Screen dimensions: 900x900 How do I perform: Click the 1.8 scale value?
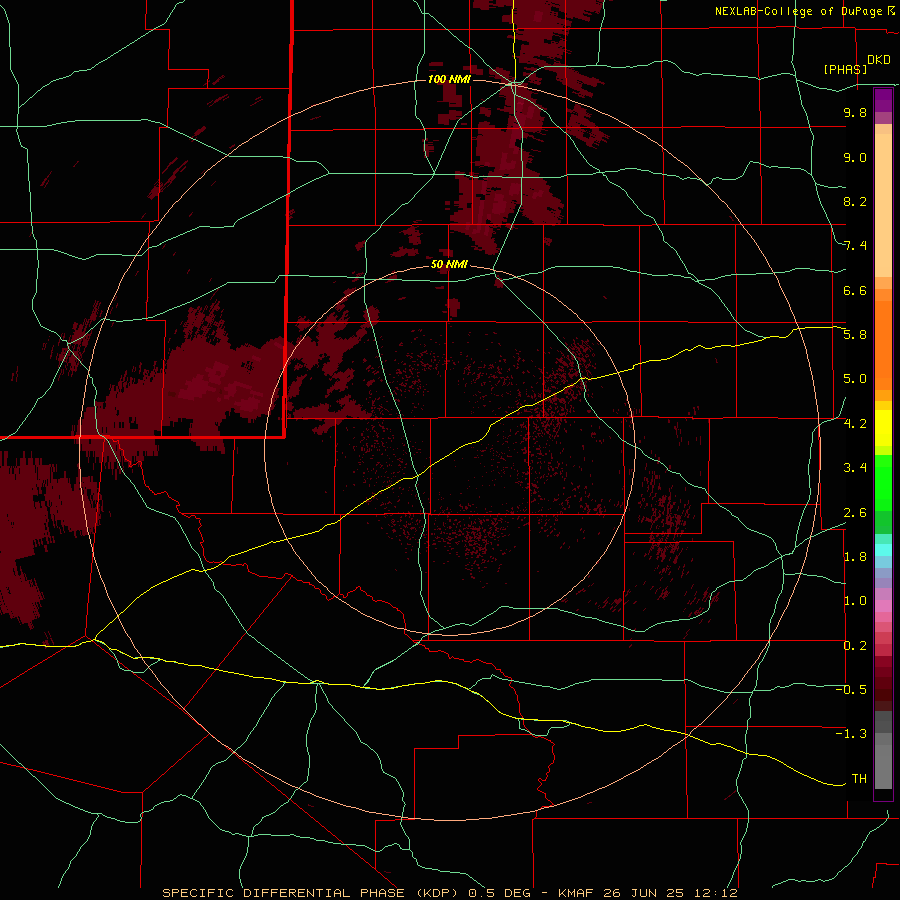[x=855, y=557]
